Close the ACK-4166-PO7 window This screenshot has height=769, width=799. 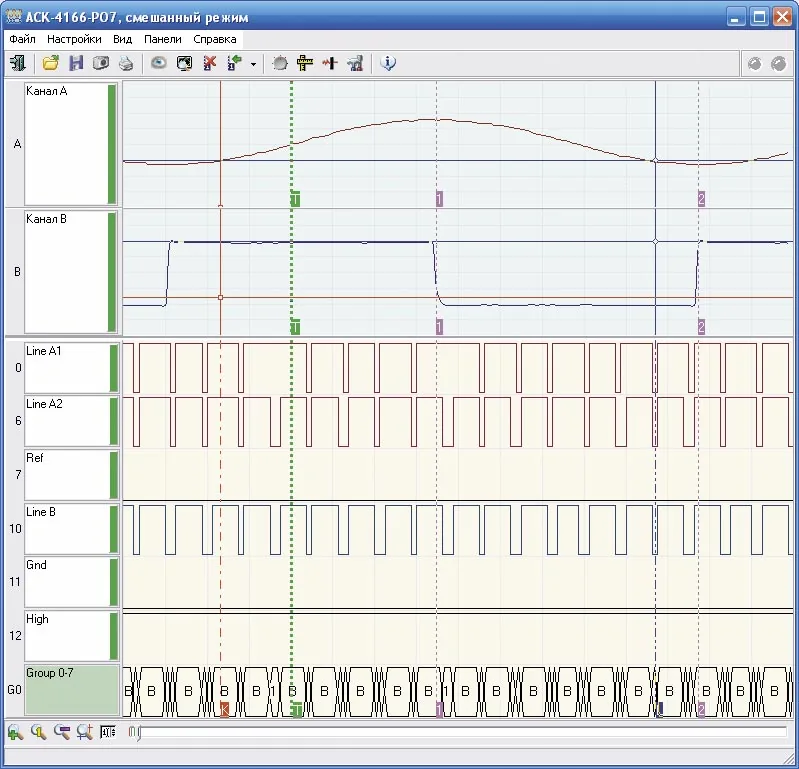pos(782,18)
